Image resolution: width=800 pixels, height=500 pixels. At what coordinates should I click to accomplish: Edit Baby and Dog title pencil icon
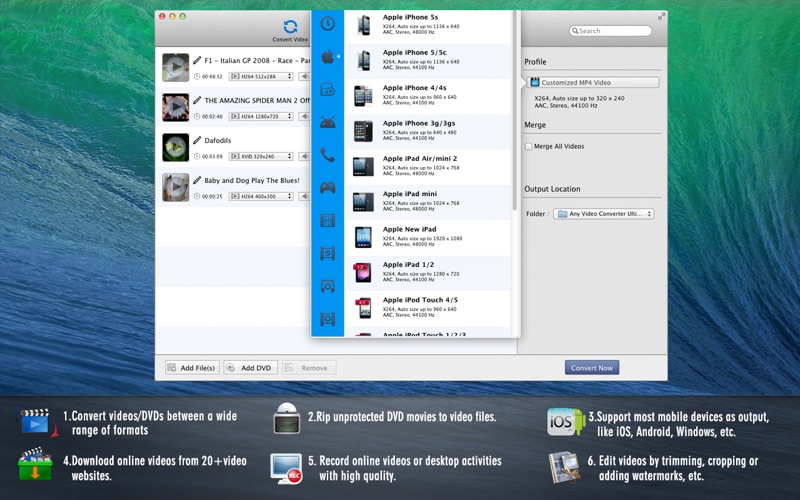pos(197,180)
